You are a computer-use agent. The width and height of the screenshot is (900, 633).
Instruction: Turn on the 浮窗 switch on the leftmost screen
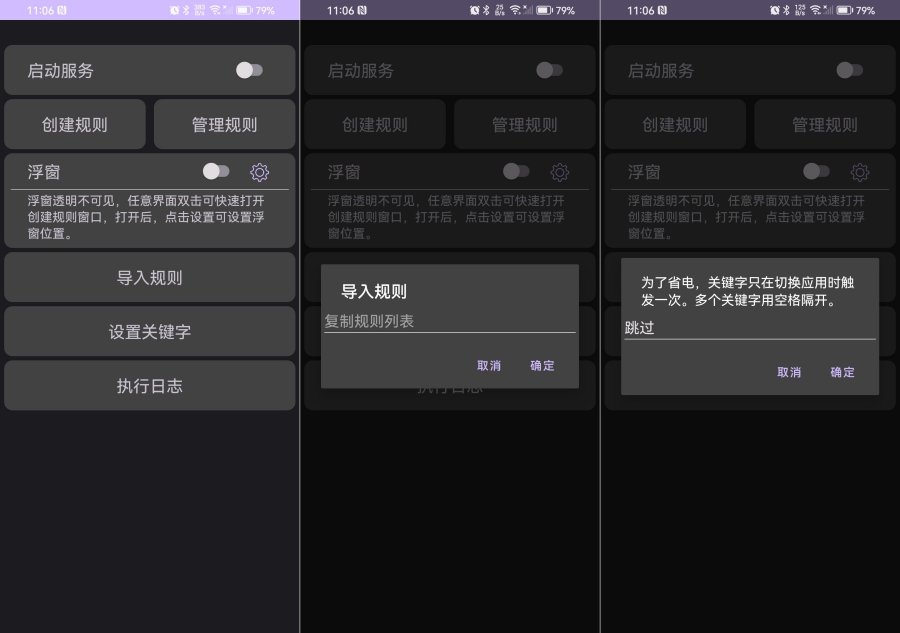(x=216, y=172)
